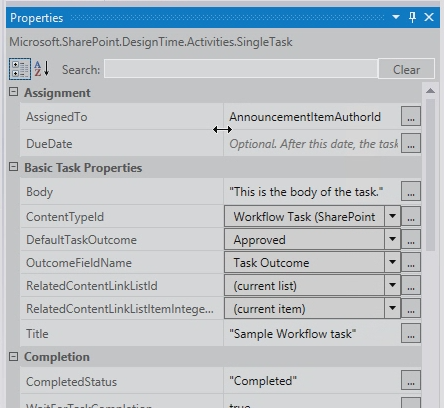Viewport: 444px width, 408px height.
Task: Open expression editor for DueDate
Action: coord(411,143)
